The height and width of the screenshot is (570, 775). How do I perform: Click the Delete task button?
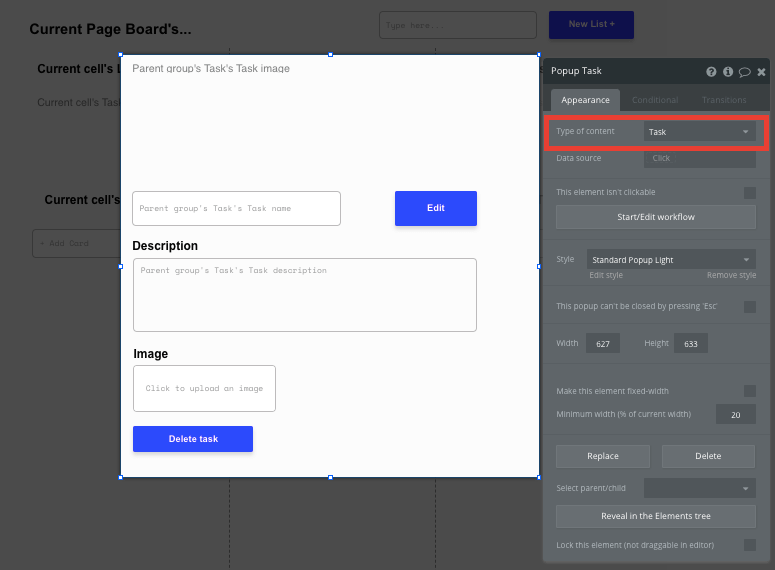click(x=193, y=439)
